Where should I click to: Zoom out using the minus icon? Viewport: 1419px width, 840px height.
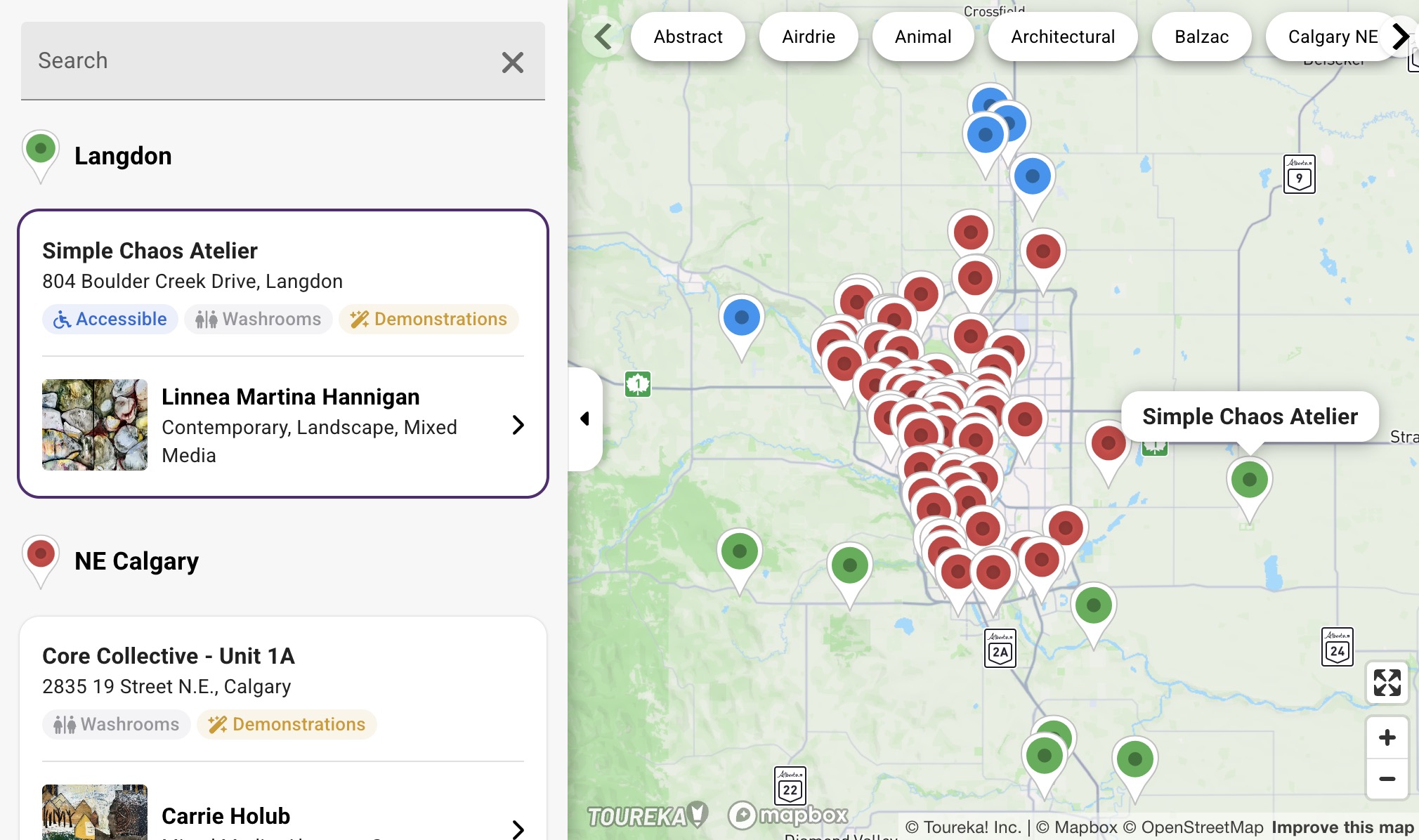(x=1388, y=780)
